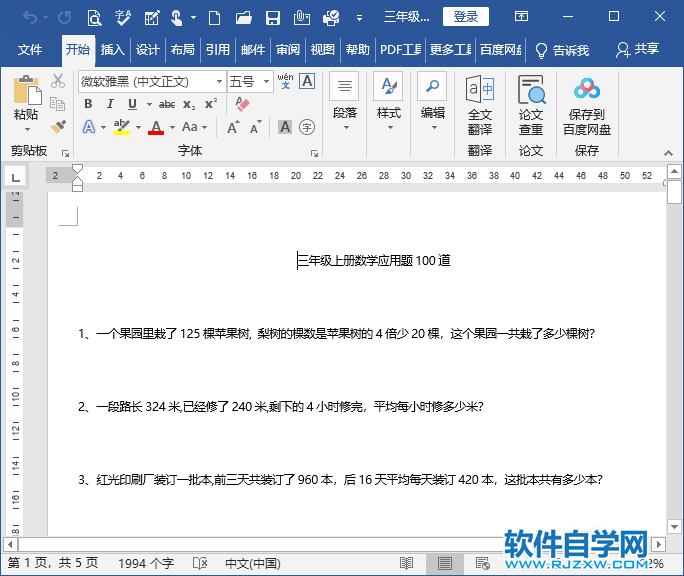Switch to the Design 设计 tab
The width and height of the screenshot is (684, 576).
pyautogui.click(x=147, y=50)
